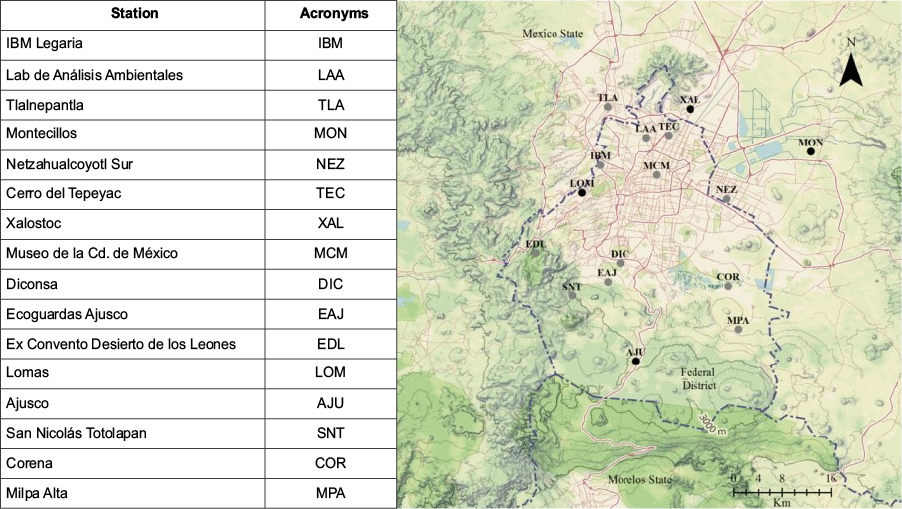Click the LOM station dot on the map
Image resolution: width=902 pixels, height=509 pixels.
(x=581, y=192)
